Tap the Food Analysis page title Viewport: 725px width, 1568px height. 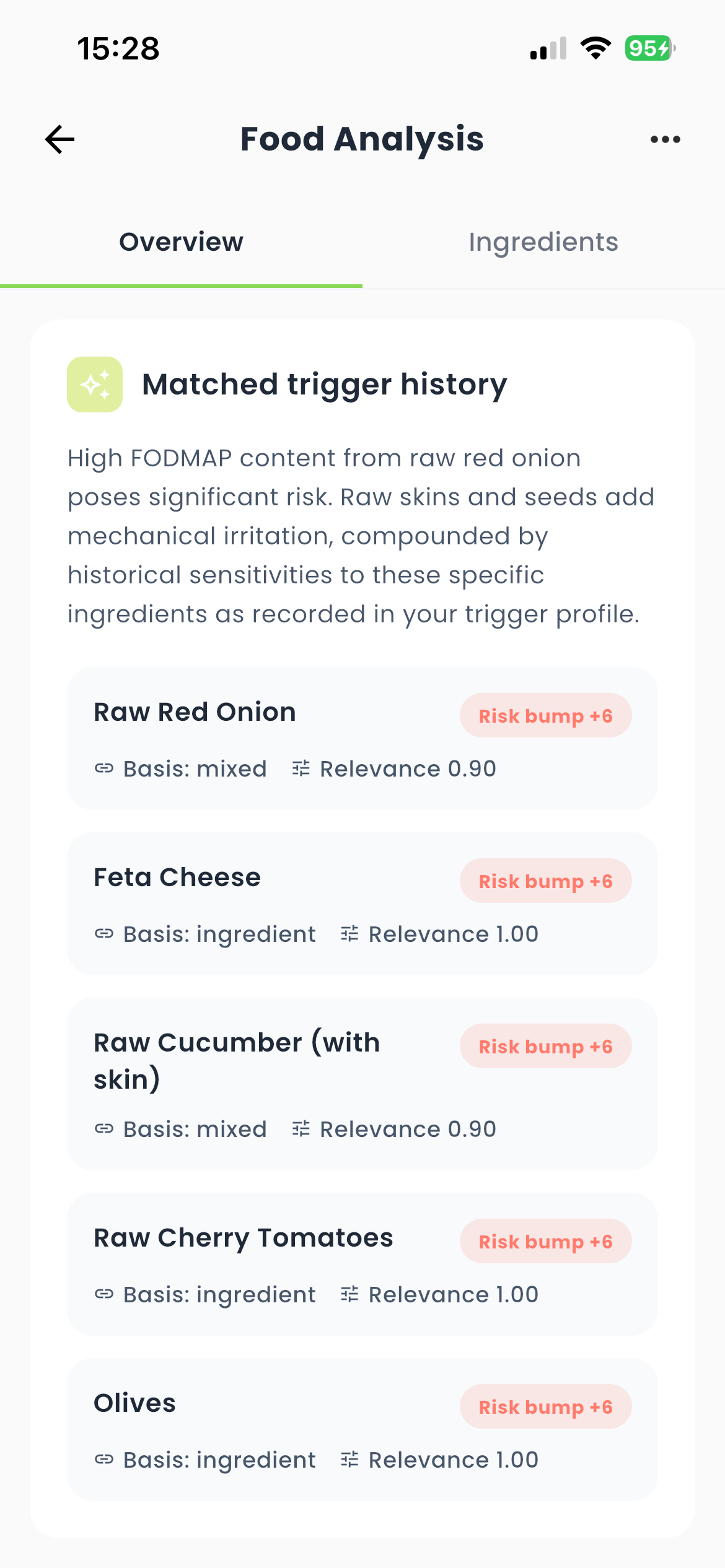pyautogui.click(x=362, y=139)
